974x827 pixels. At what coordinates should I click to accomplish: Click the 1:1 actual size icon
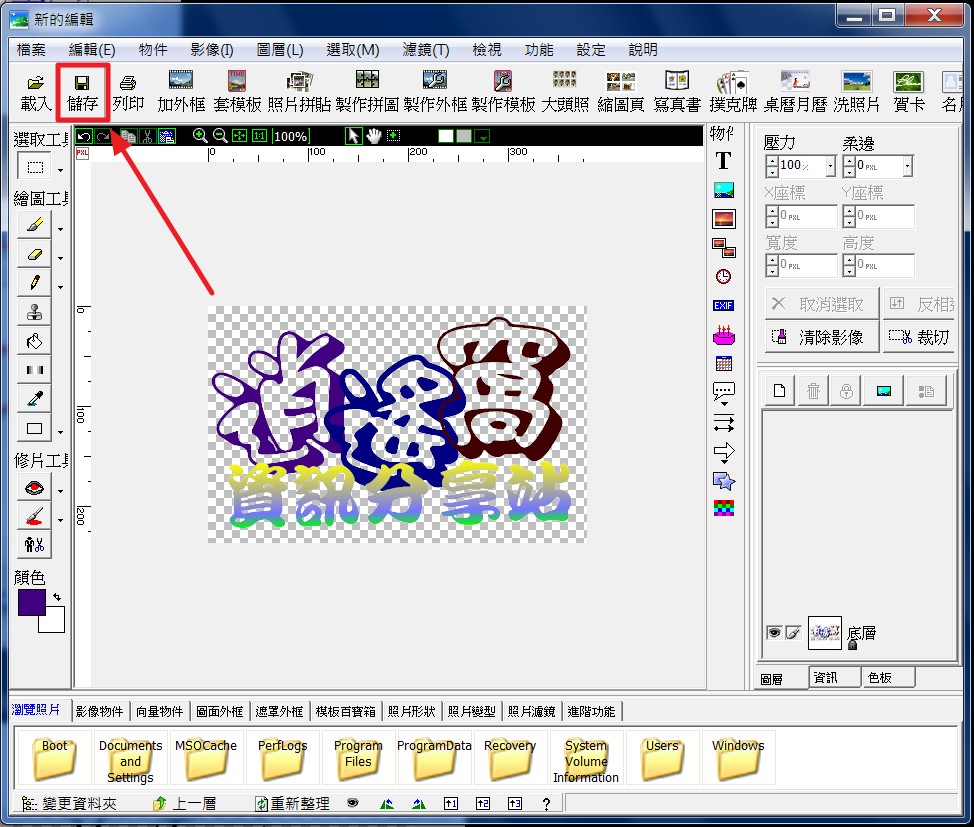pos(260,136)
